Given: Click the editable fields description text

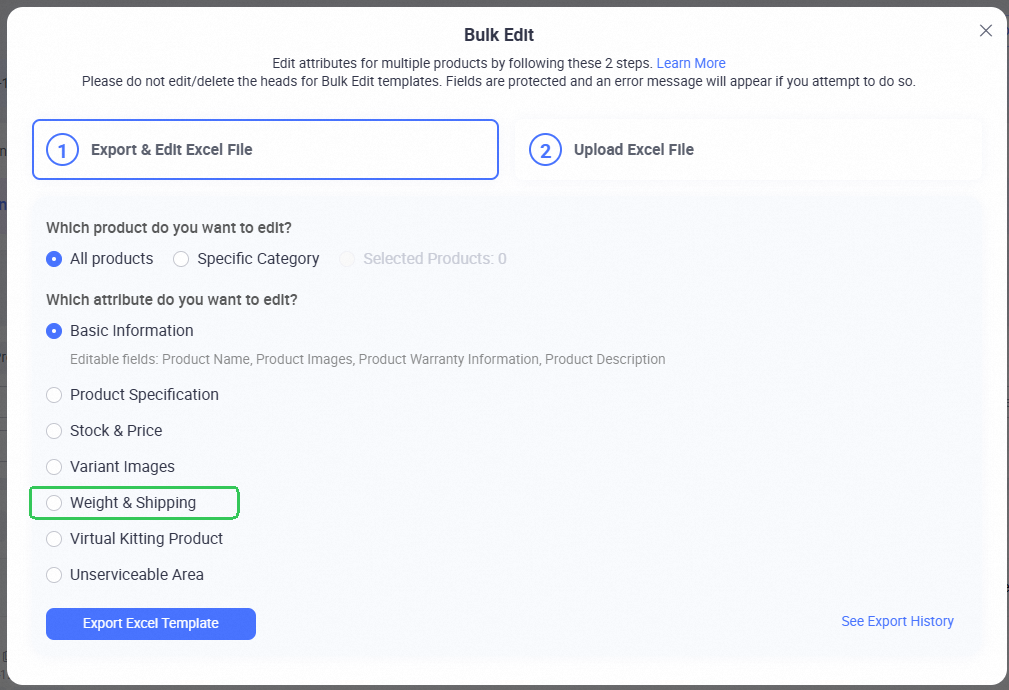Looking at the screenshot, I should pos(368,358).
